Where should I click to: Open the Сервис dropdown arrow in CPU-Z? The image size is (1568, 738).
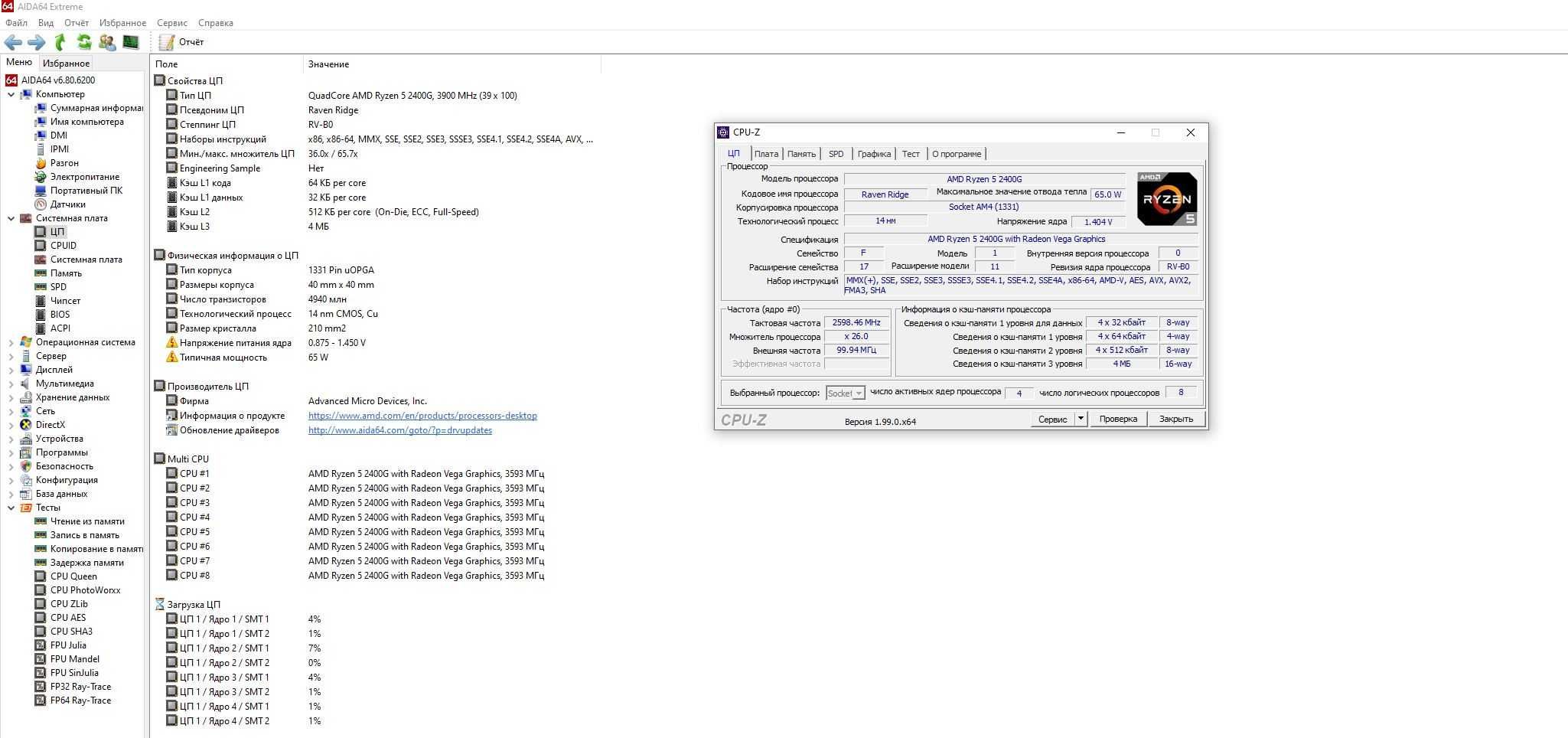[1081, 419]
